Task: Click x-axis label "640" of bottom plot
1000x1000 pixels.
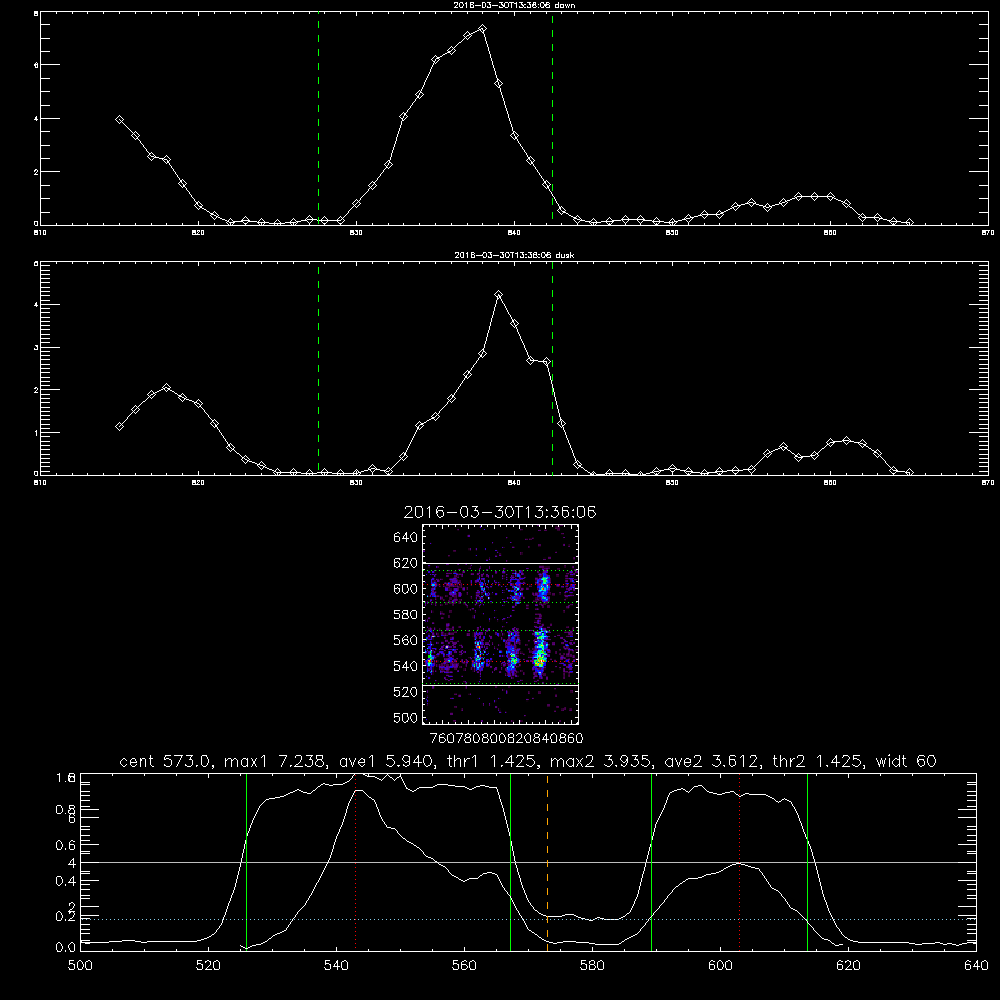Action: point(976,966)
